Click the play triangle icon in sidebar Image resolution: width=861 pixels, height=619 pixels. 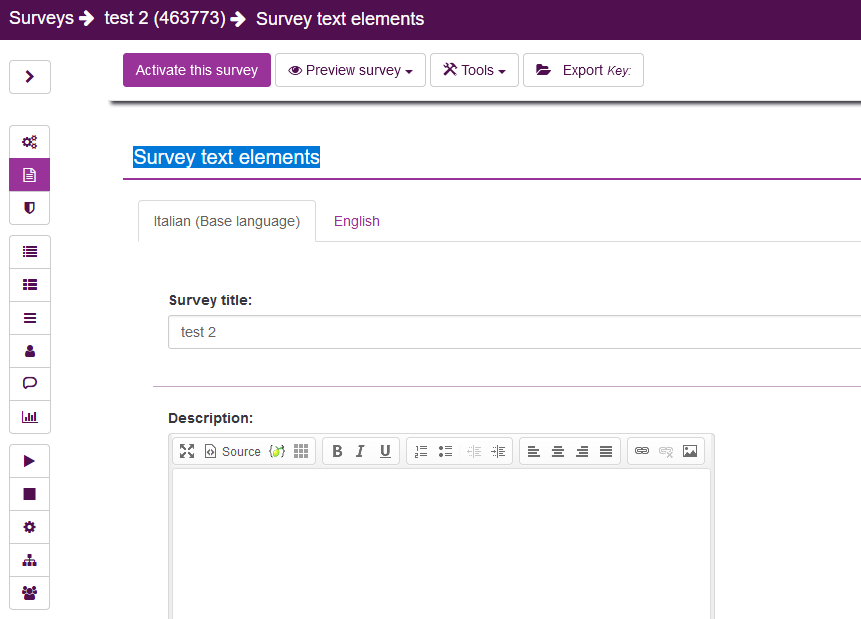point(29,461)
